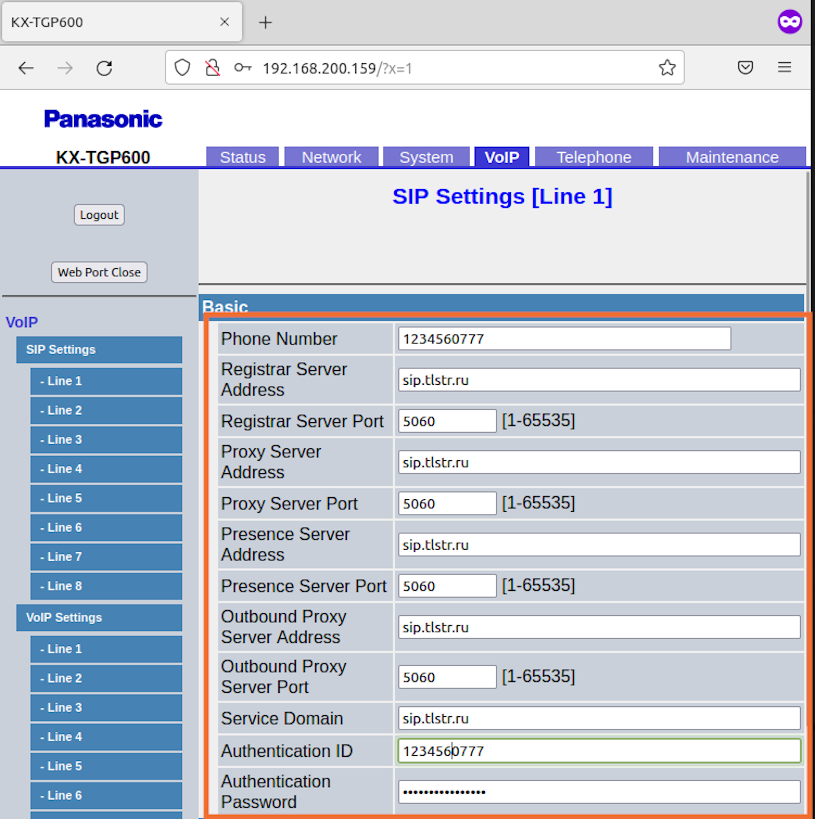Click the Outbound Proxy Server Address field
Image resolution: width=815 pixels, height=819 pixels.
599,627
